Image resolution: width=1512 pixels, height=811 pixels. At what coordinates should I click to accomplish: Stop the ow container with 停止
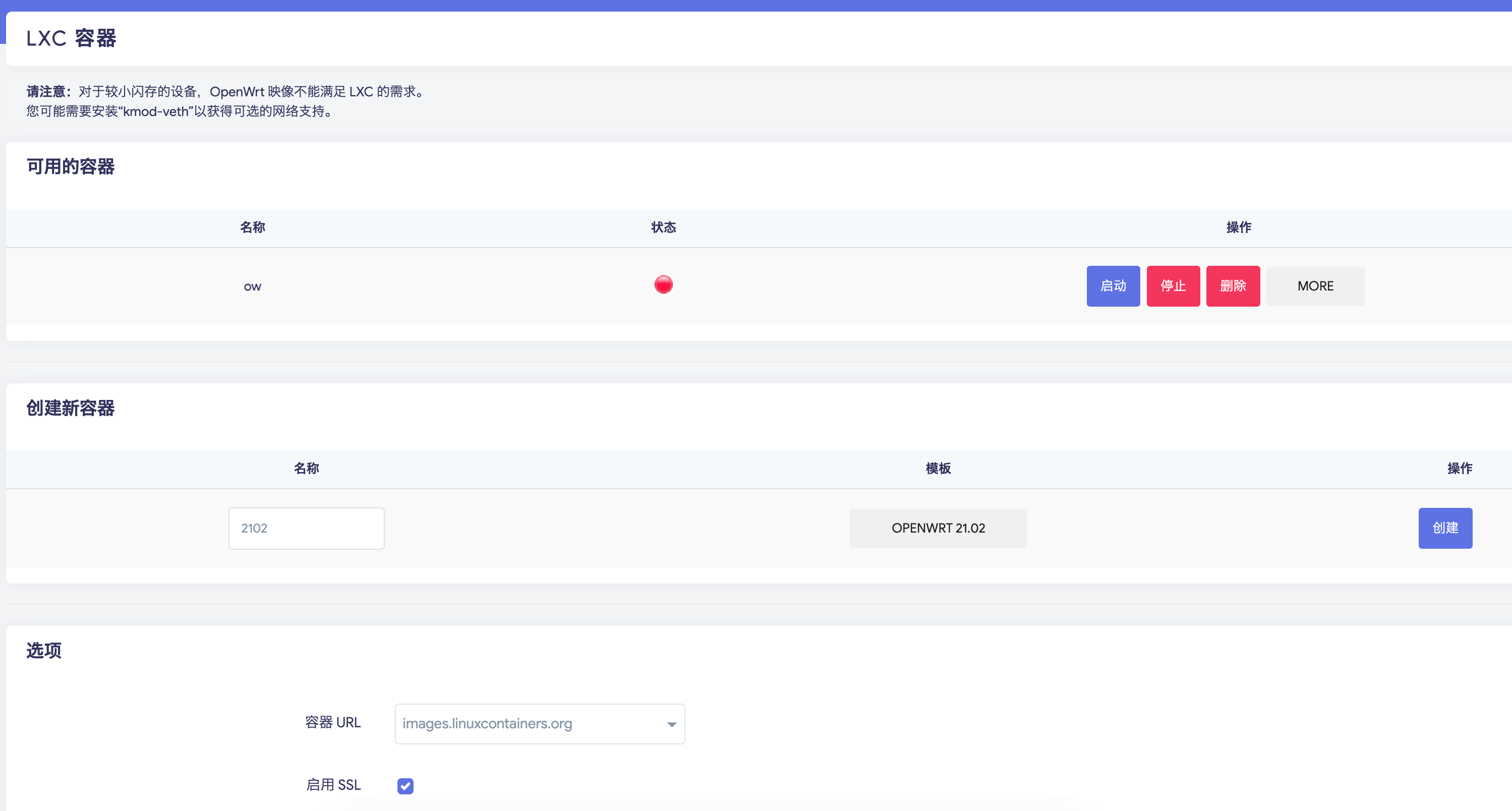1173,286
